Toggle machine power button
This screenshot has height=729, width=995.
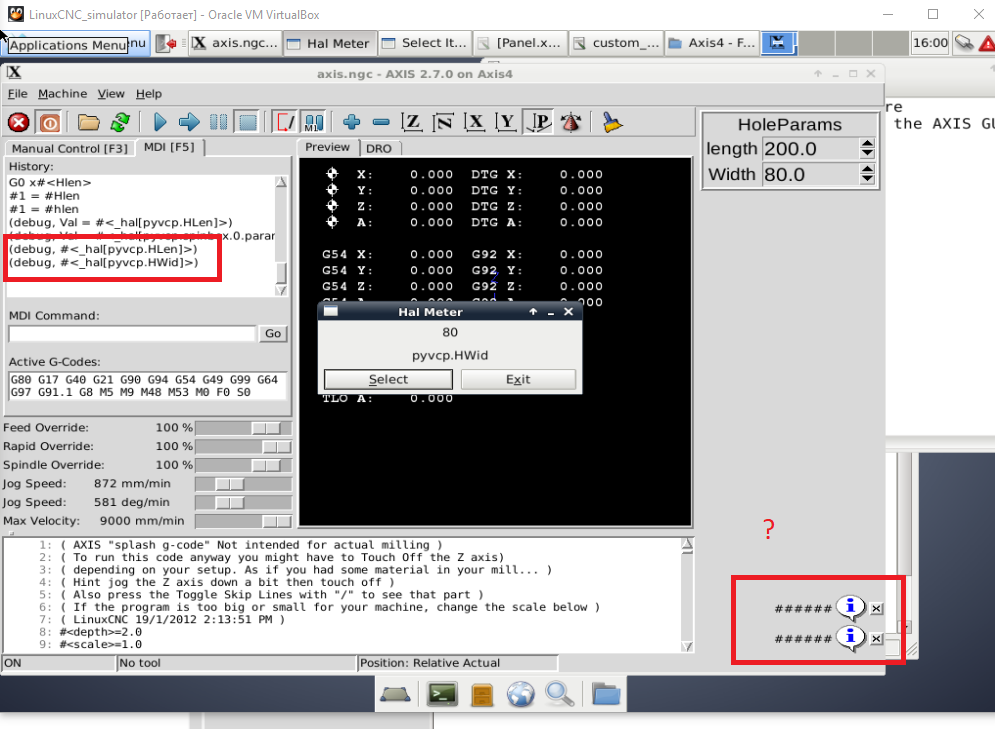(x=49, y=122)
